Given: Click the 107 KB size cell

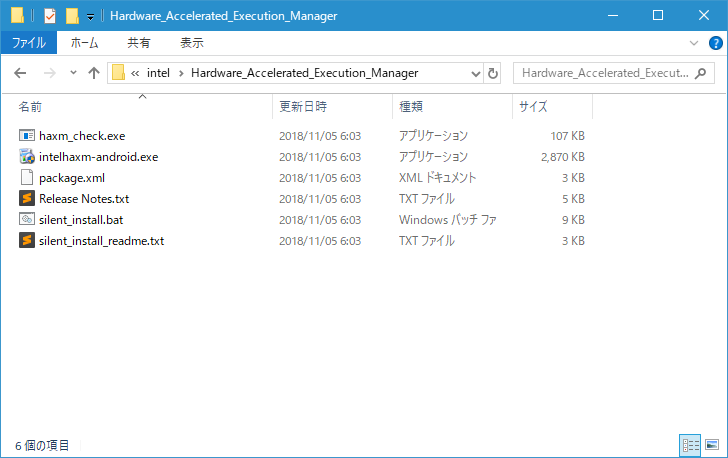Looking at the screenshot, I should pyautogui.click(x=567, y=136).
